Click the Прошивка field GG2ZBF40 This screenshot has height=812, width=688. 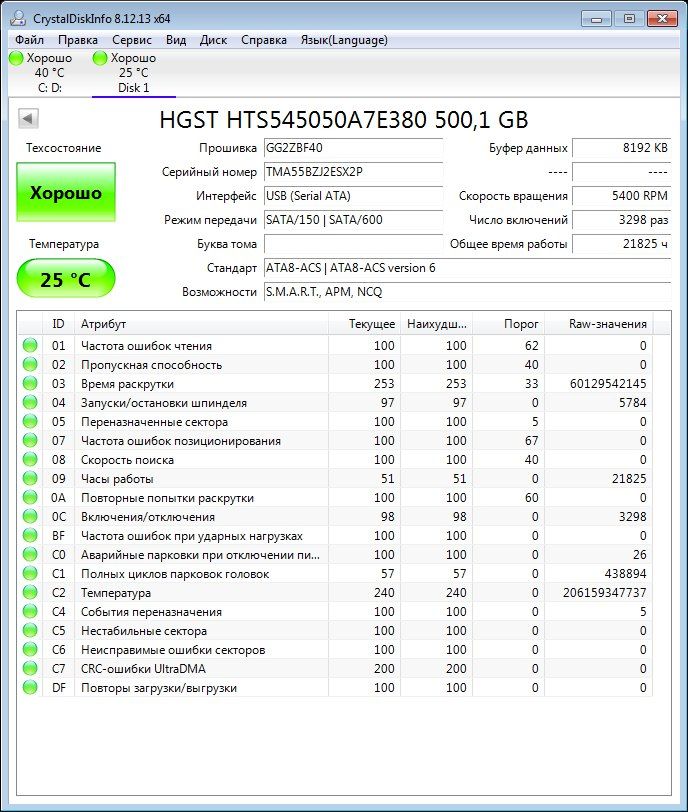coord(353,148)
